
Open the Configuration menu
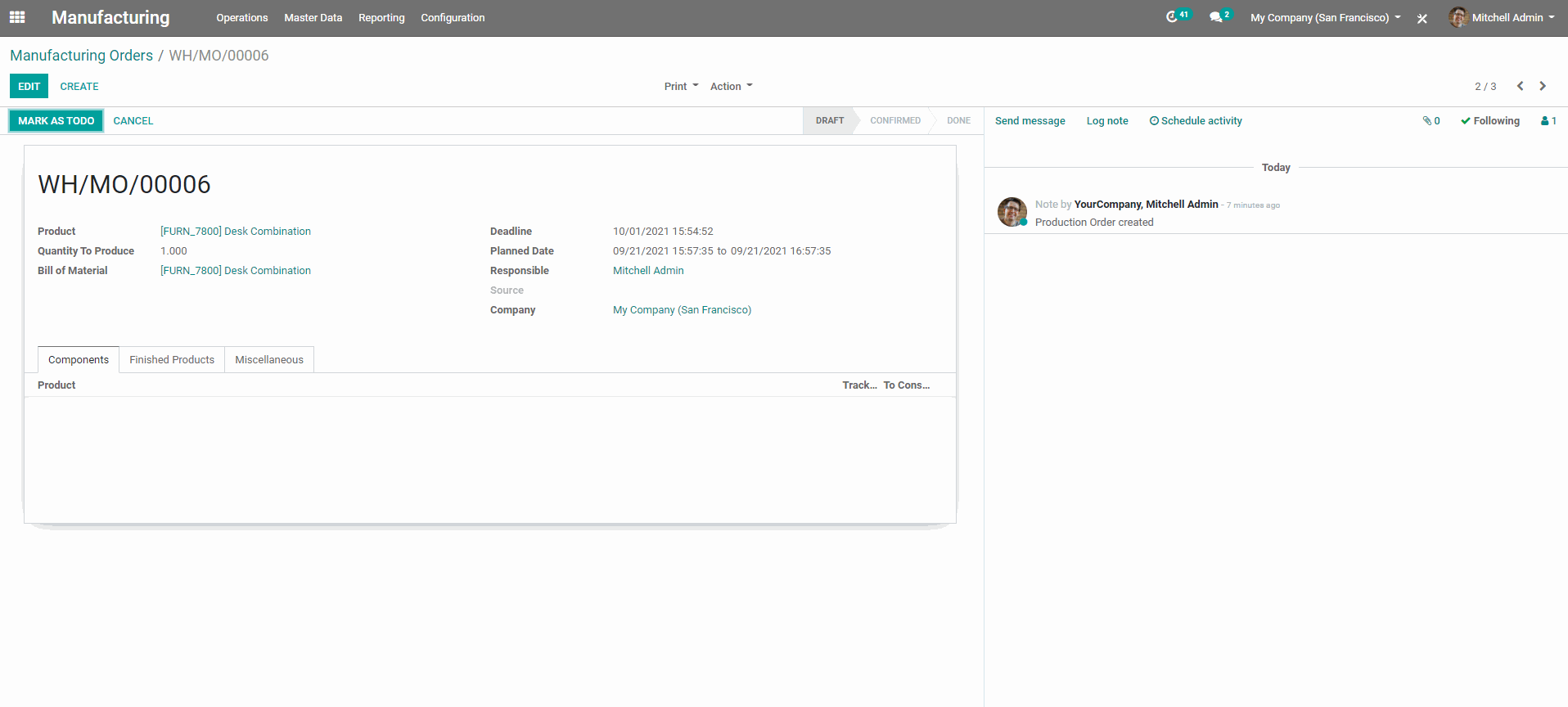pyautogui.click(x=453, y=17)
